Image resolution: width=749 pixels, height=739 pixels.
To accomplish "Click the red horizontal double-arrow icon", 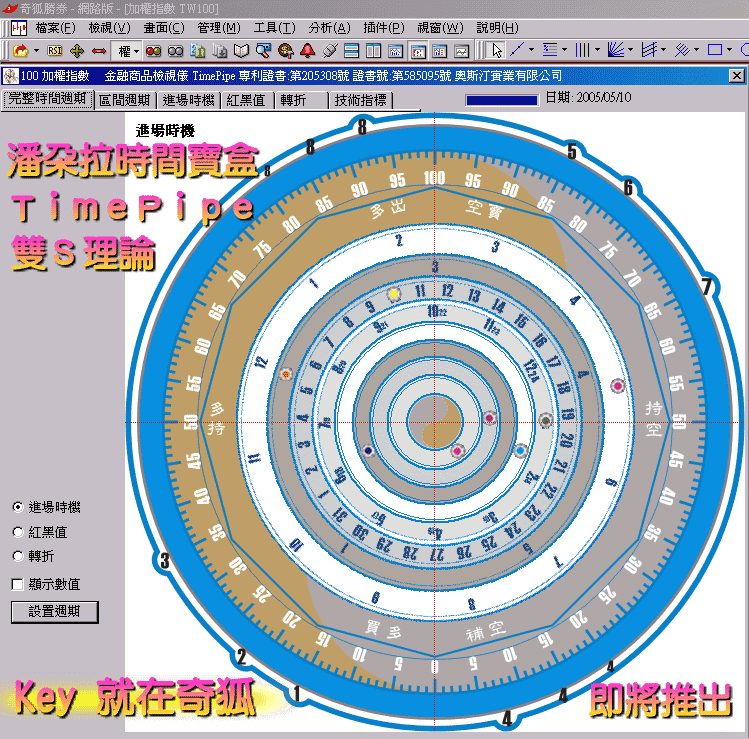I will [x=98, y=50].
